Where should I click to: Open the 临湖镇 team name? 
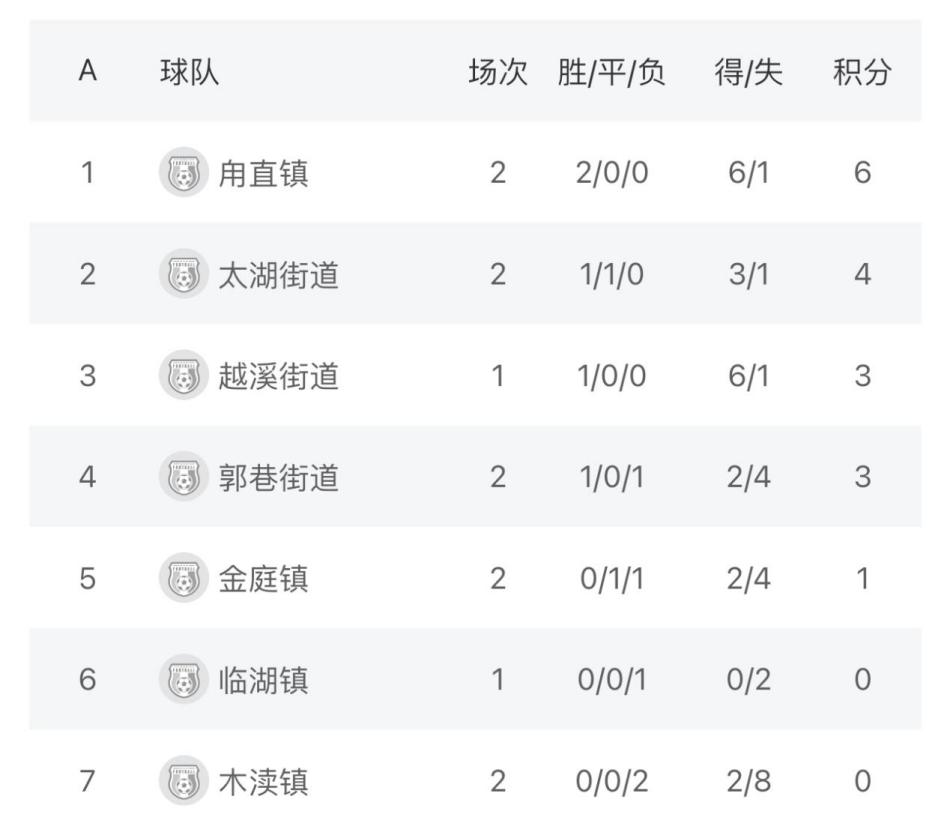(263, 680)
